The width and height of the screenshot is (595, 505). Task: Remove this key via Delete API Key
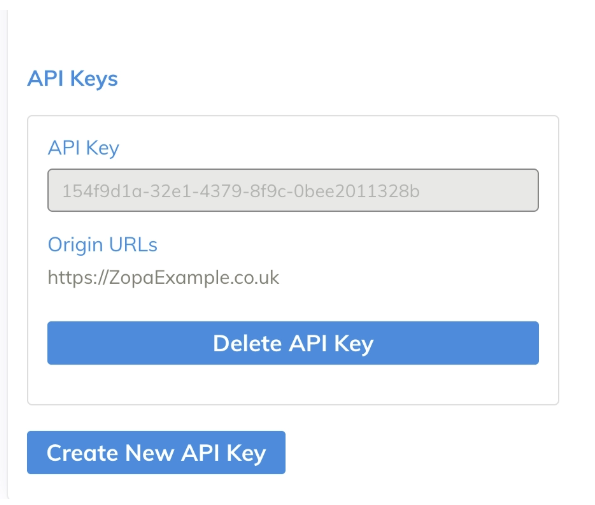[293, 343]
